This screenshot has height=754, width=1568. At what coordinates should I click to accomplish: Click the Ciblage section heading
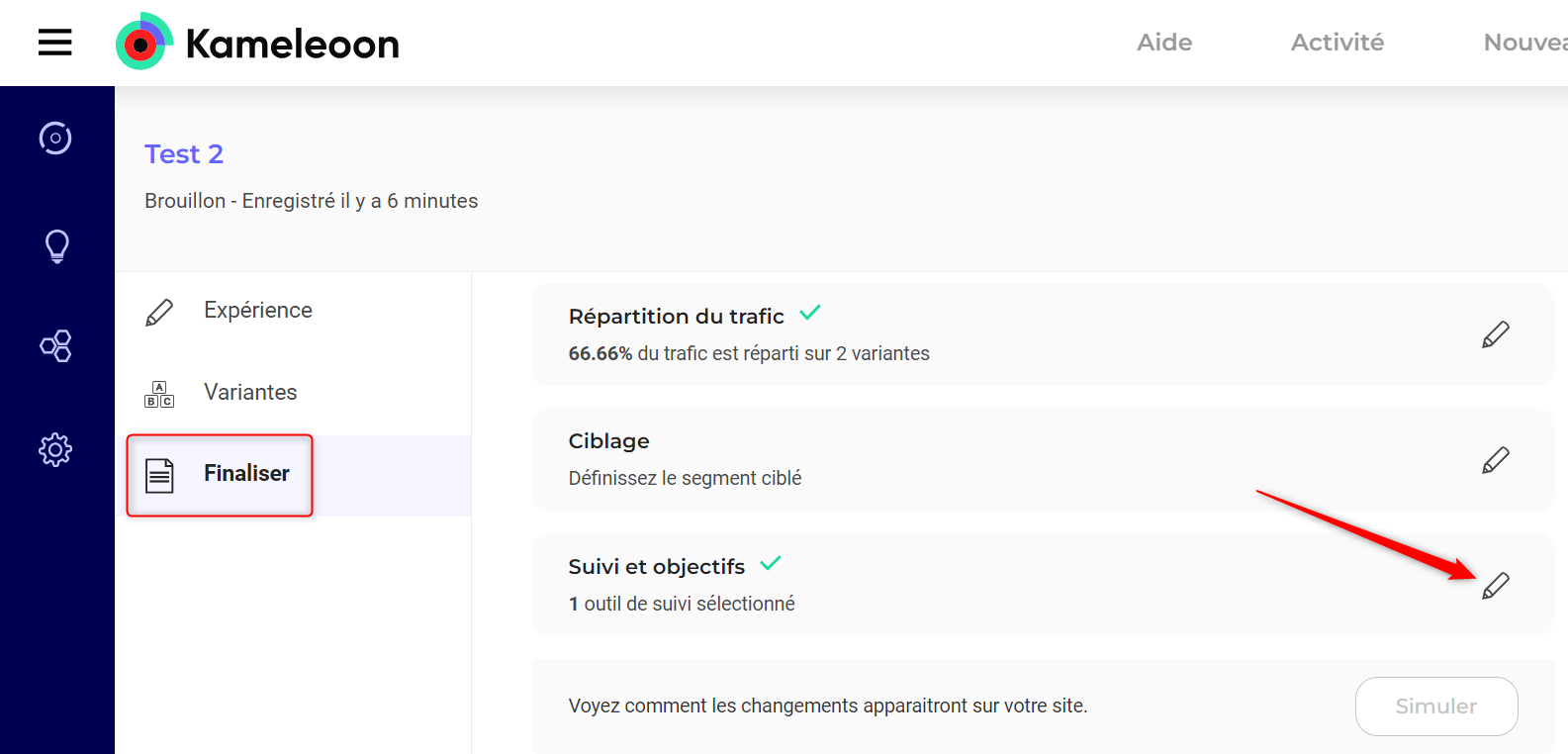click(x=608, y=441)
